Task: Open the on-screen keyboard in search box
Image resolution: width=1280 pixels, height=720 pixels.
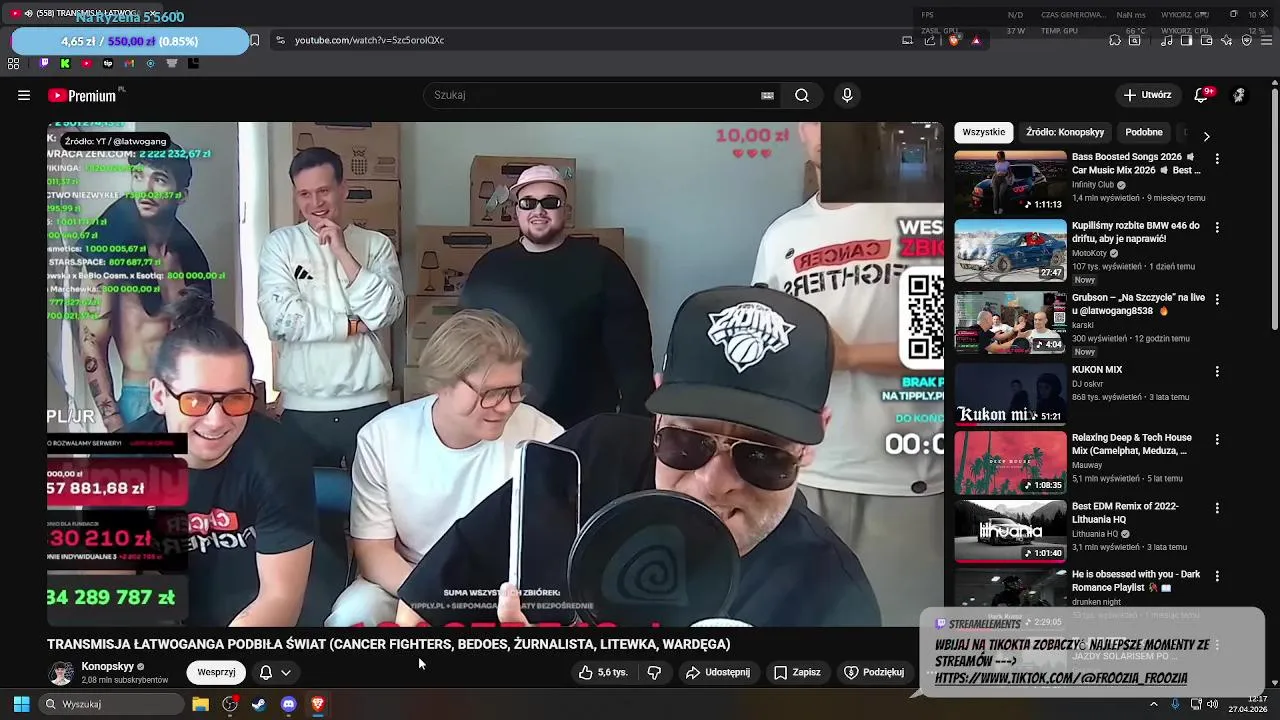Action: [x=767, y=95]
